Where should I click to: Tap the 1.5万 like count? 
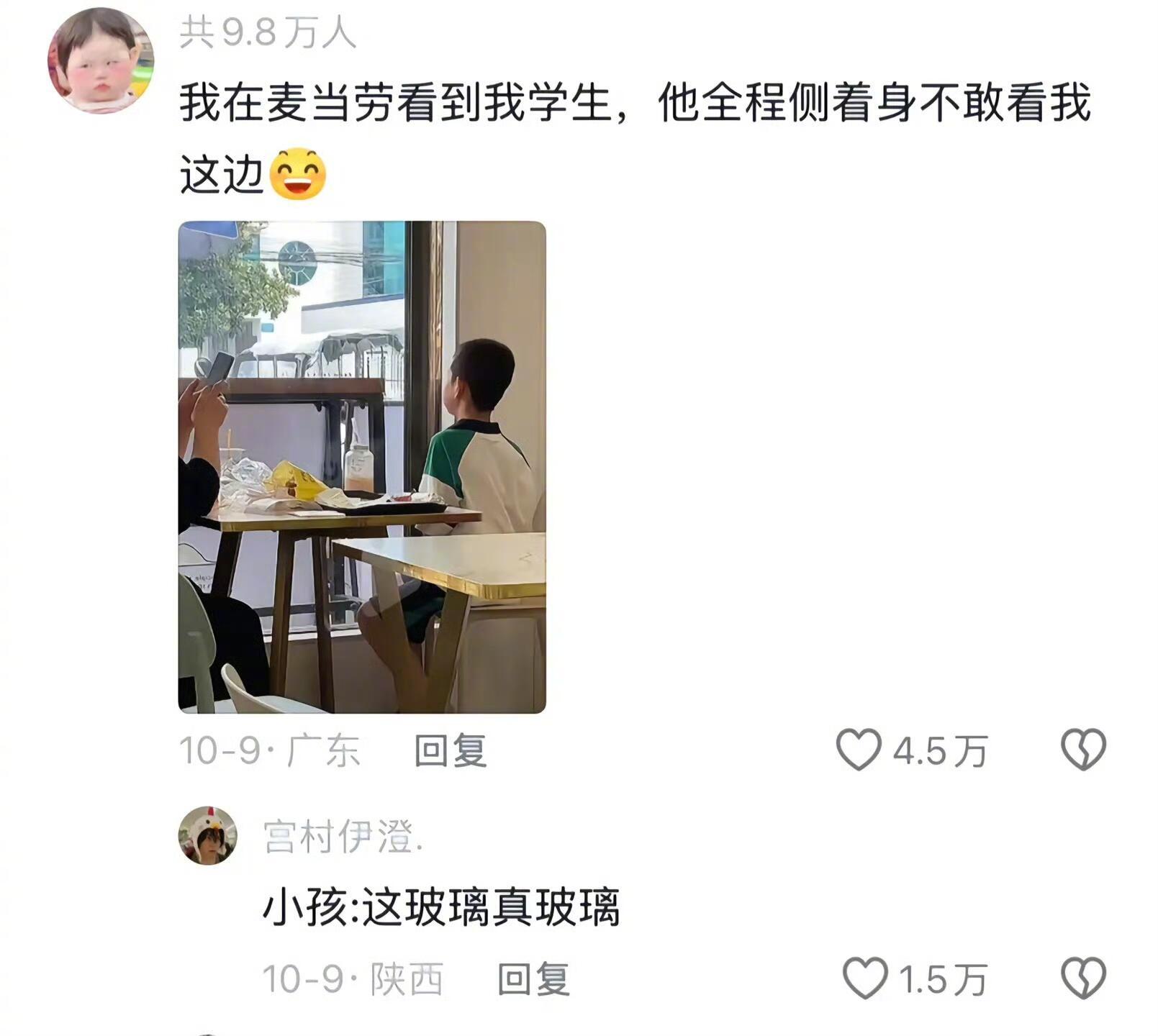[942, 980]
